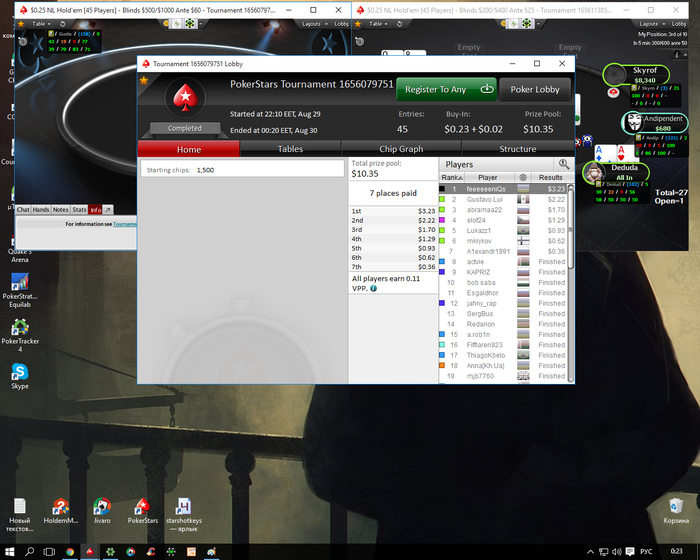Click Deduda player seat in right table

point(616,172)
